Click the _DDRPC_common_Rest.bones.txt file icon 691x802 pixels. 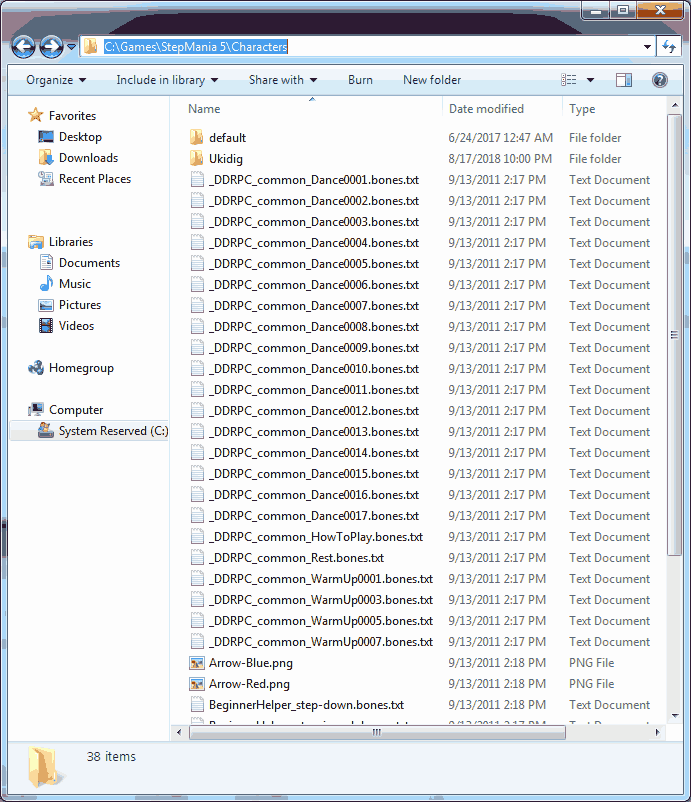point(197,558)
